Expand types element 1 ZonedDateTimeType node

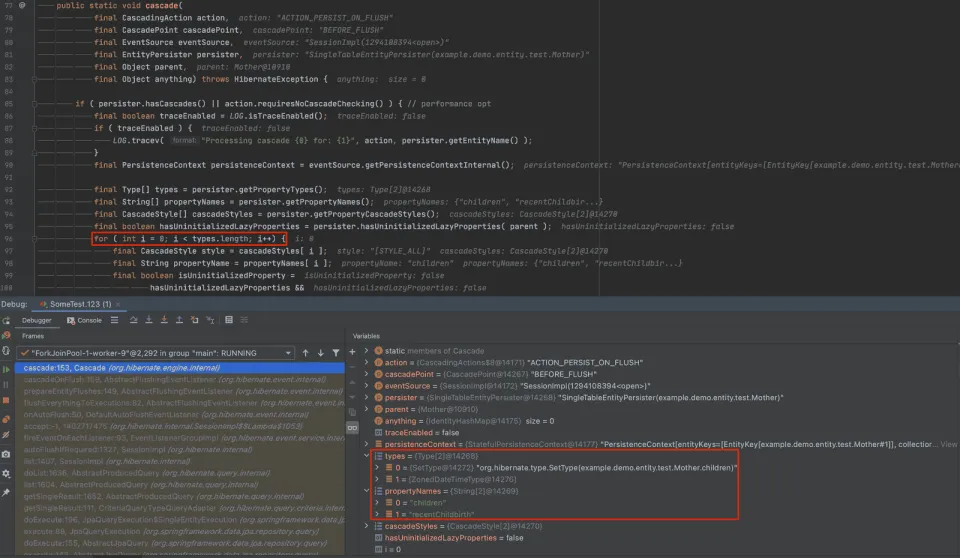[x=377, y=479]
